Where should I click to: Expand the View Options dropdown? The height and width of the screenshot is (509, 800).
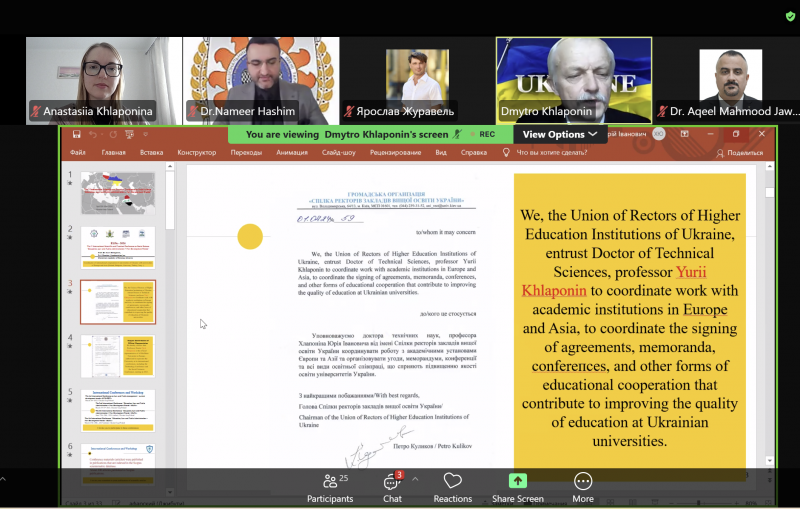point(560,134)
